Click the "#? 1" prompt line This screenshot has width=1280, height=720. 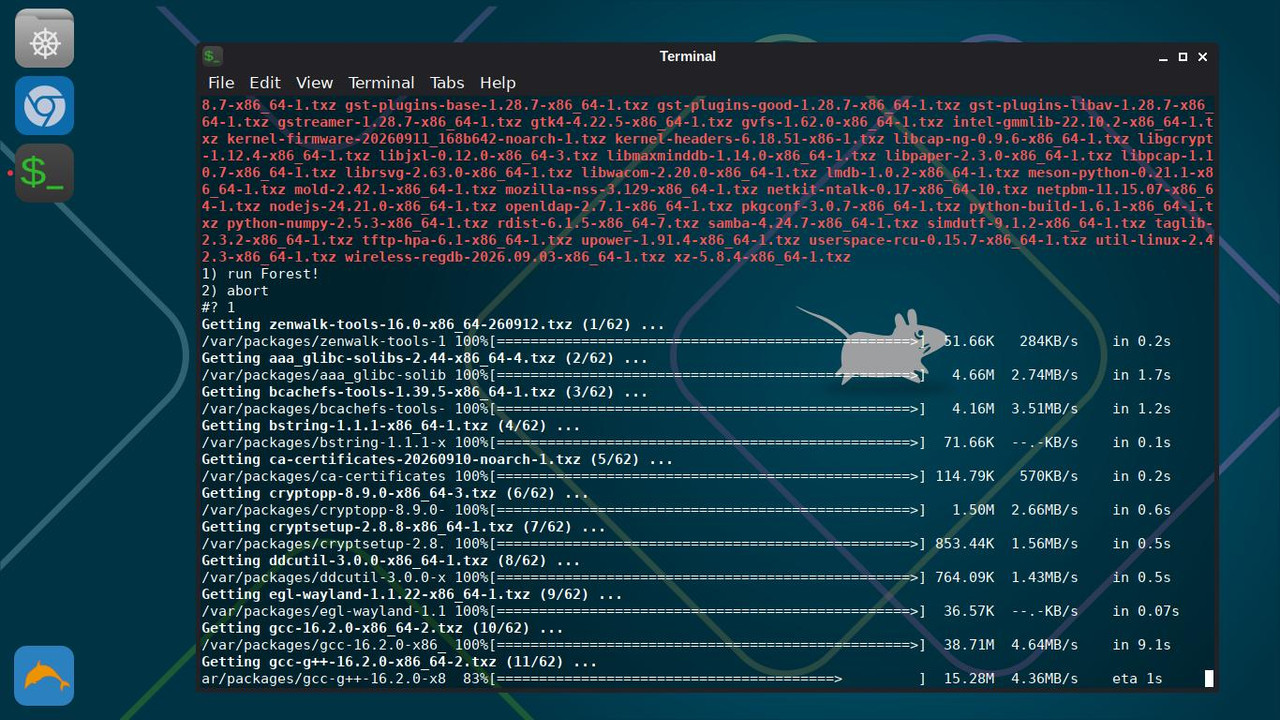click(x=218, y=308)
